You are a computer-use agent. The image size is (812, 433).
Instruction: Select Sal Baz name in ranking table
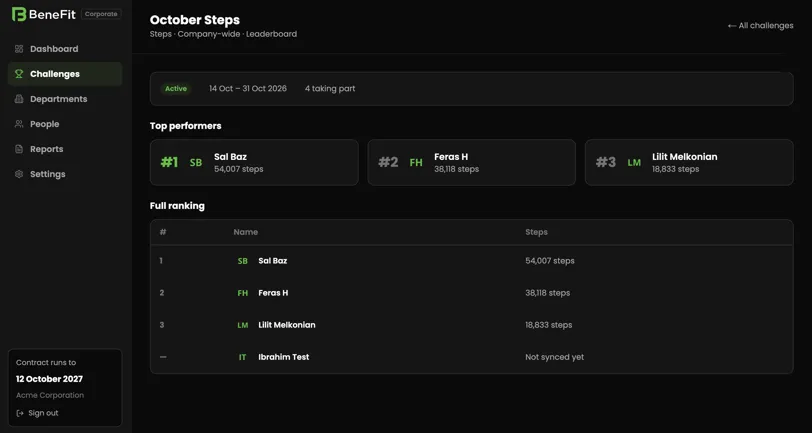coord(273,261)
